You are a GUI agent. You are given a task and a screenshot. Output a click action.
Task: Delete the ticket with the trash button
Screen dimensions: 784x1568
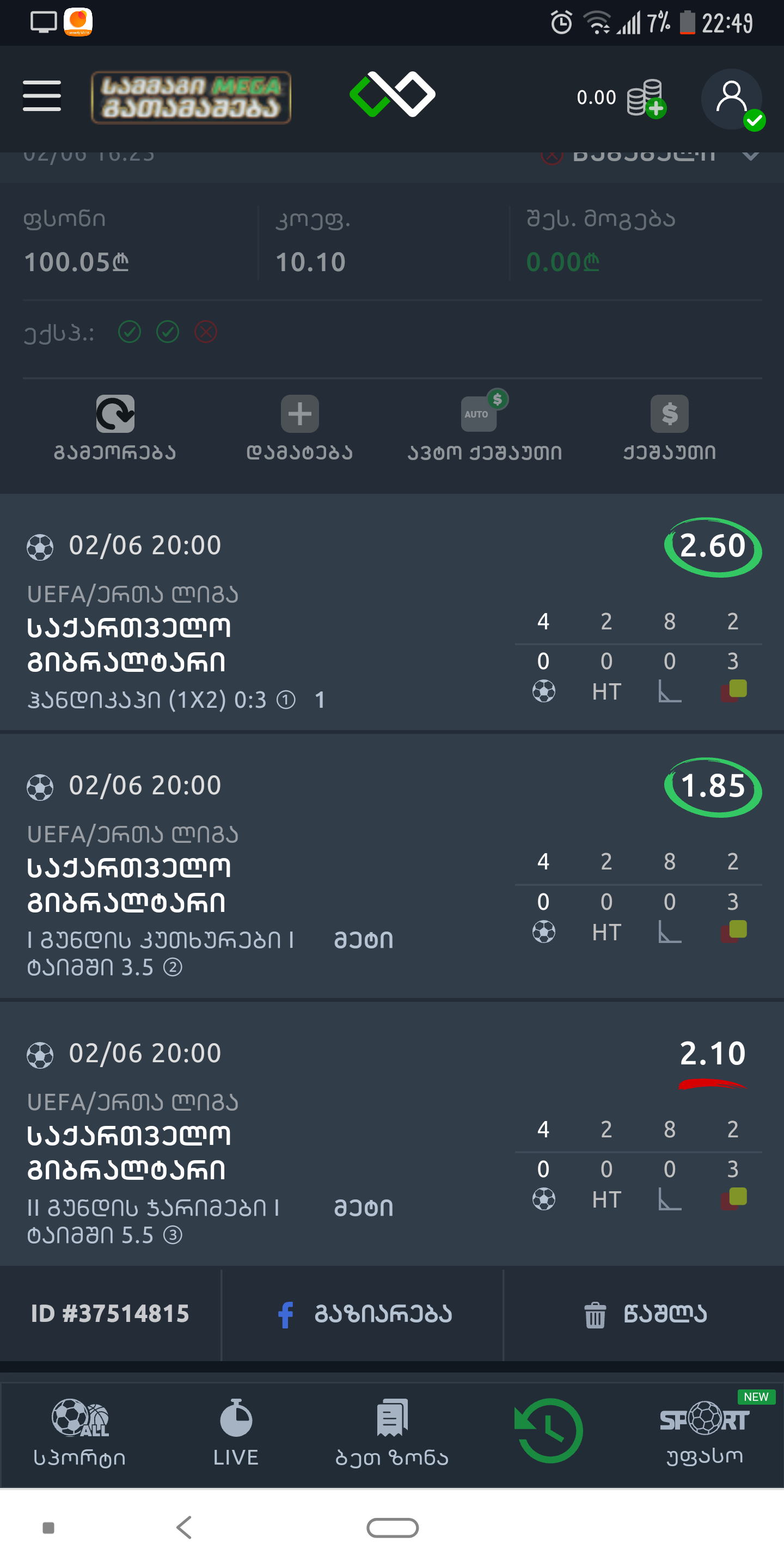coord(645,1314)
